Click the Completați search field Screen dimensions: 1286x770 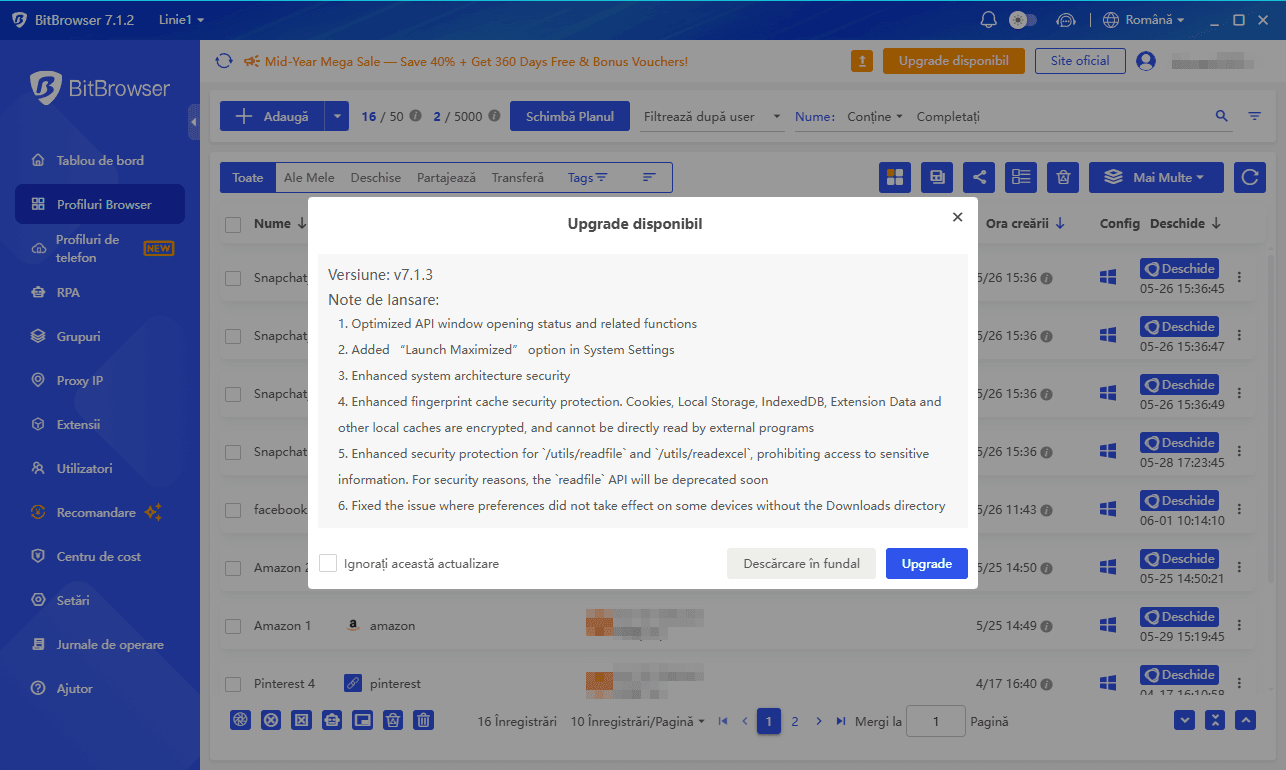[1060, 117]
